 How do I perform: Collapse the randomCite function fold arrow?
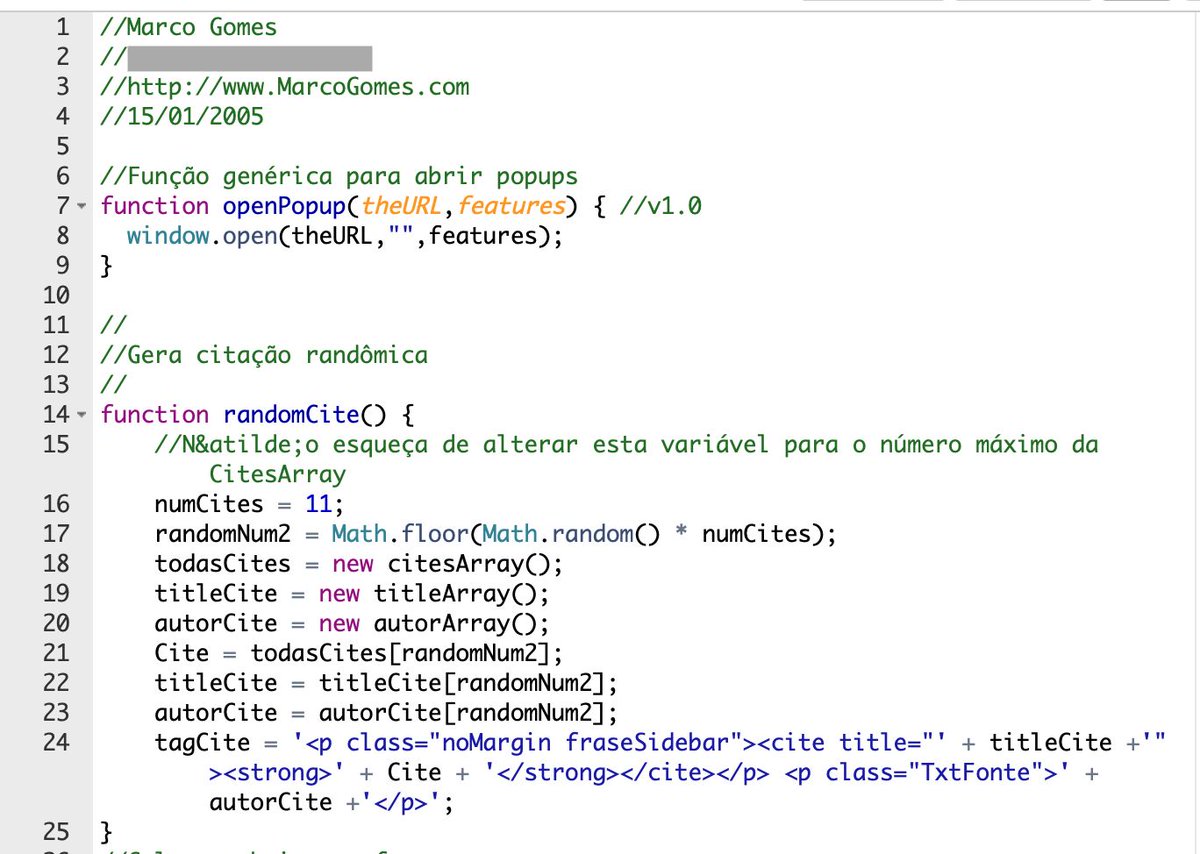[x=82, y=415]
